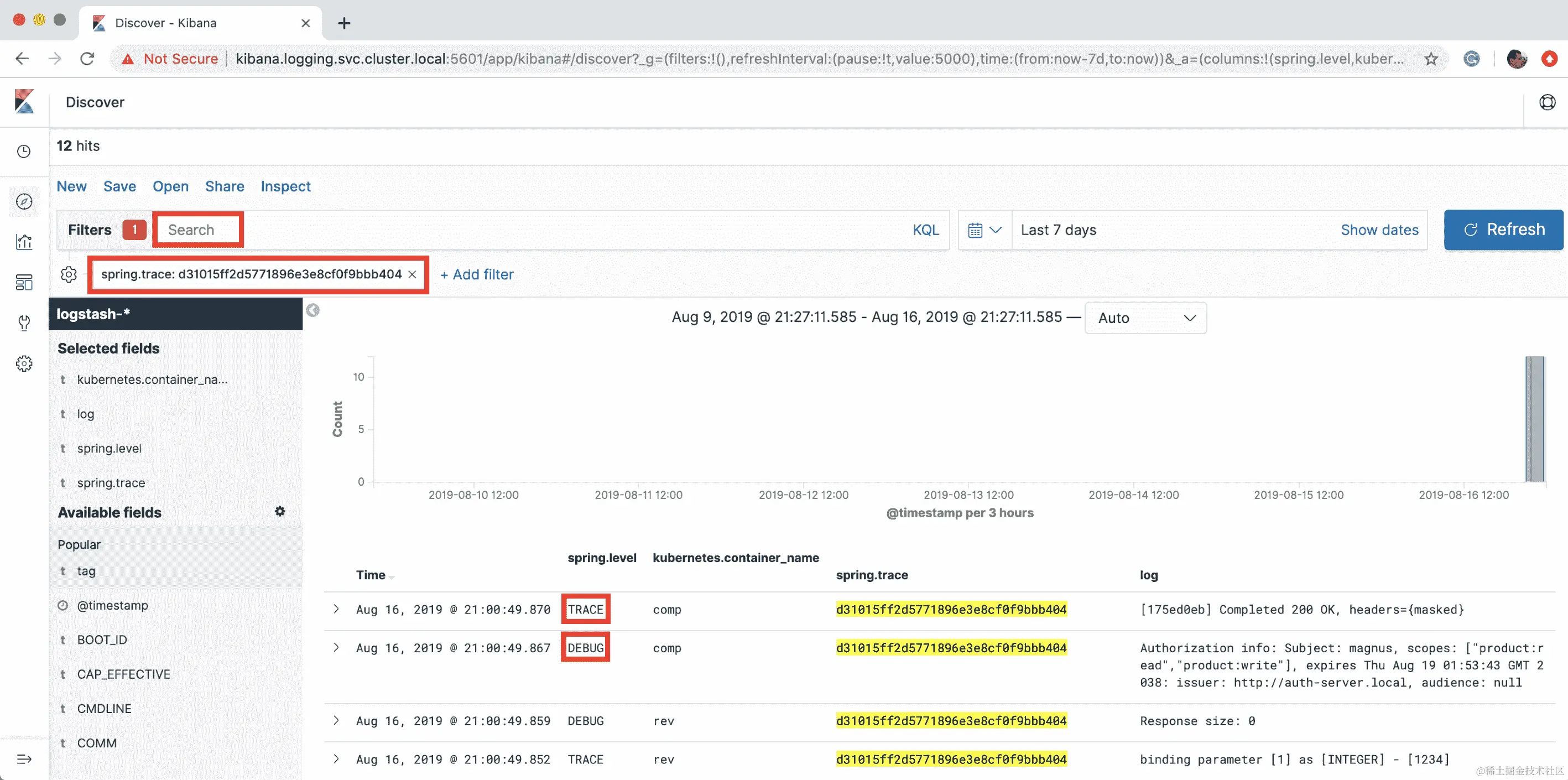Click the Share menu item
Viewport: 1568px width, 780px height.
click(224, 186)
